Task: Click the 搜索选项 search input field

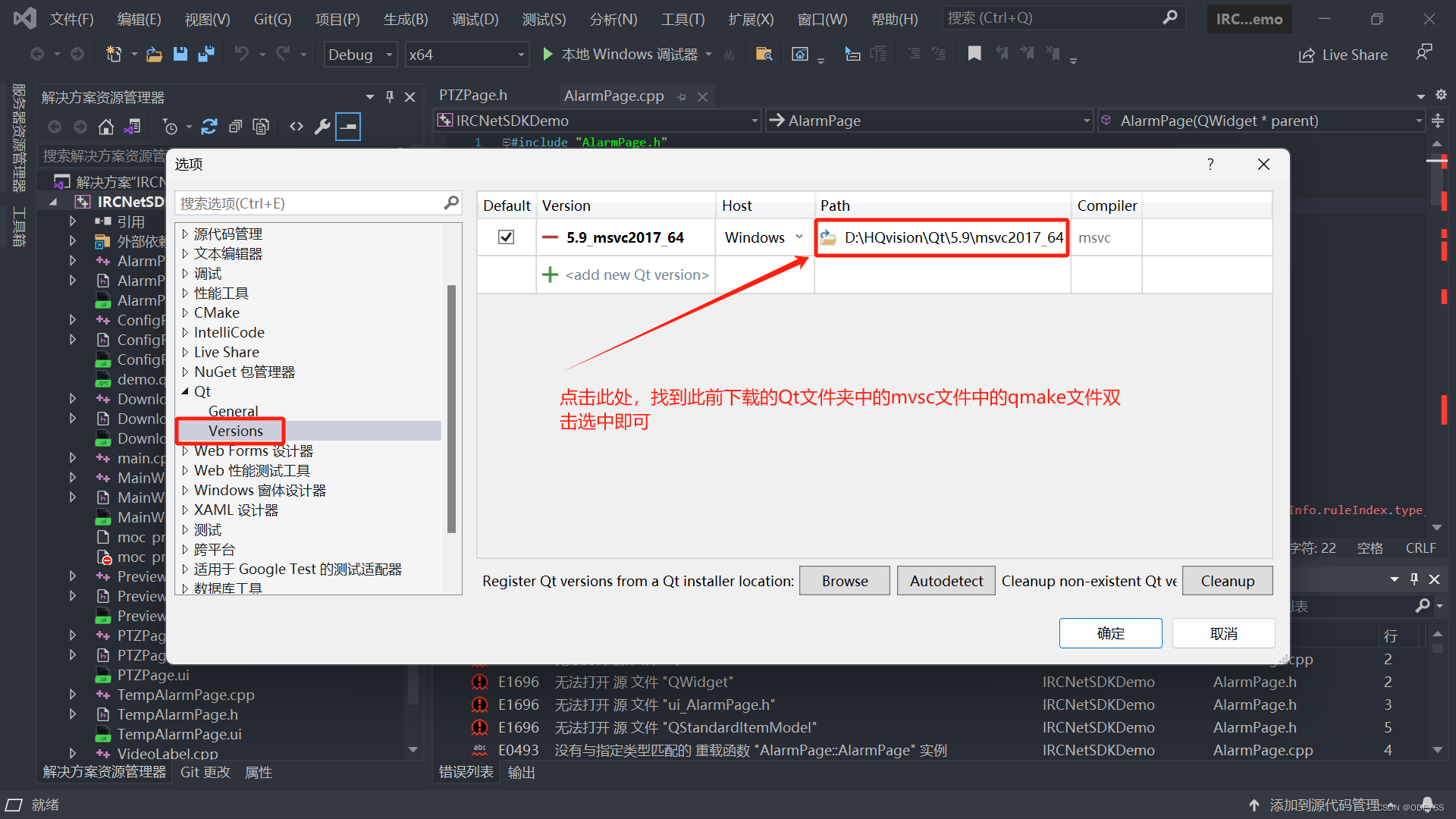Action: coord(309,203)
